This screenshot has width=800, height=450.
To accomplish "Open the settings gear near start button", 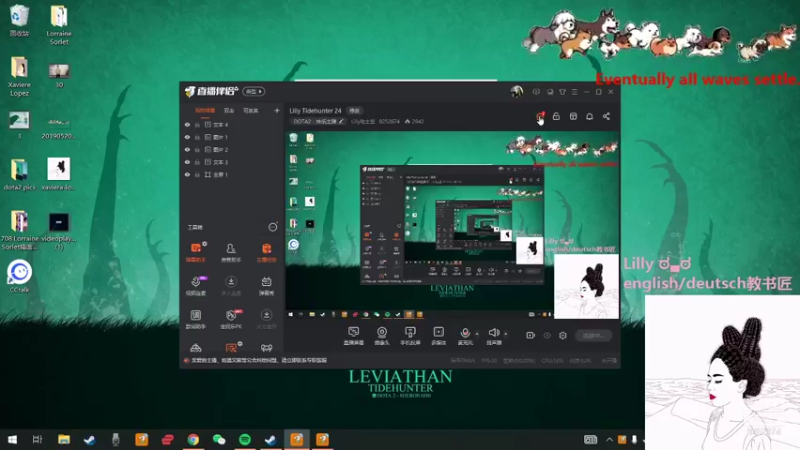I will 563,335.
